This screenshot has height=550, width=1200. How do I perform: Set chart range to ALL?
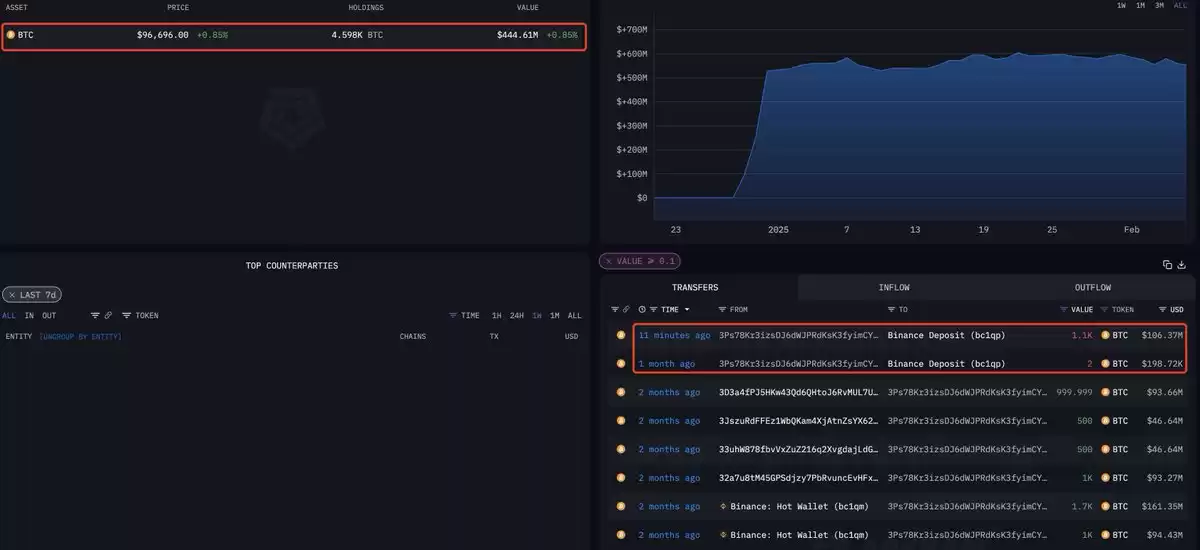point(1179,6)
